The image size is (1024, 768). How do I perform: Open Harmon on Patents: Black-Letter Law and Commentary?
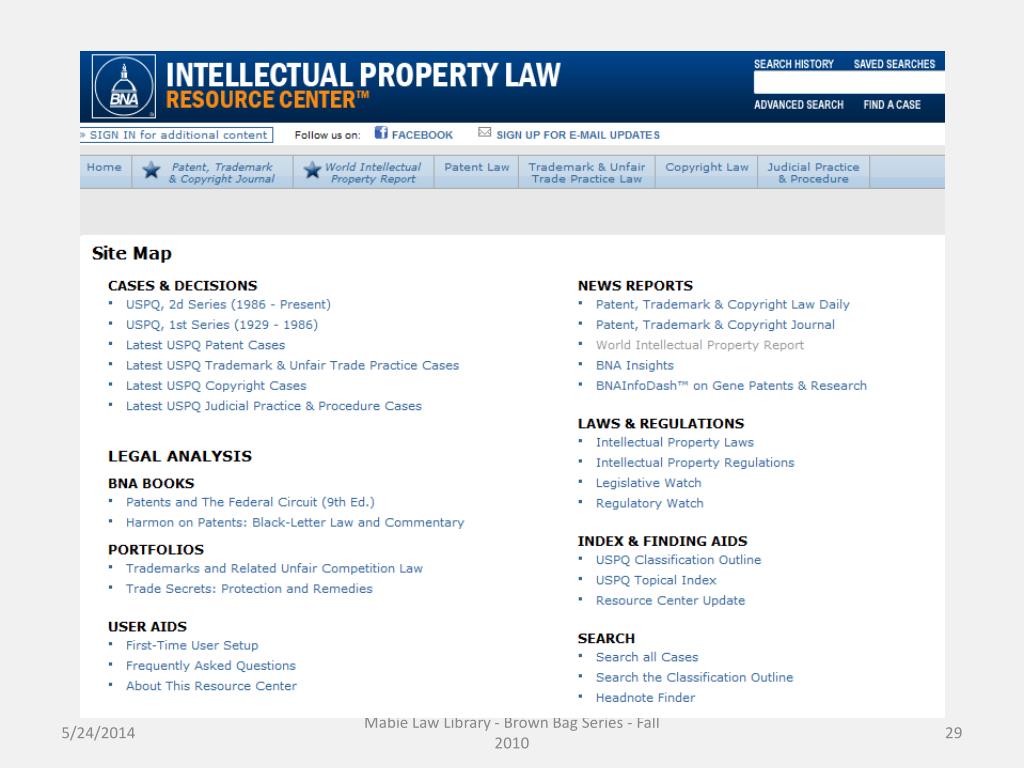pos(295,522)
